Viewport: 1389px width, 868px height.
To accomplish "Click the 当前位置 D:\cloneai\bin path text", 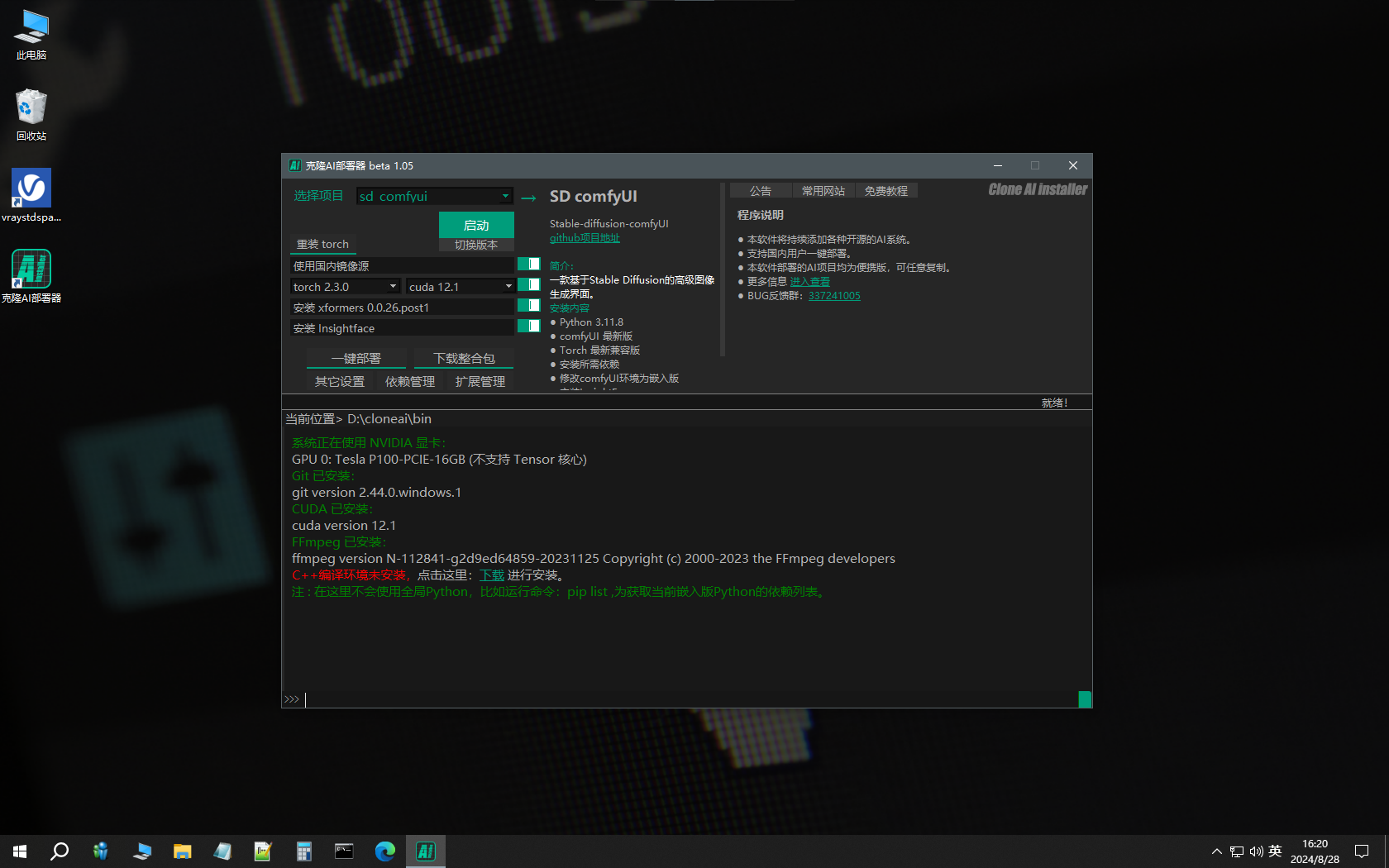I will coord(358,419).
